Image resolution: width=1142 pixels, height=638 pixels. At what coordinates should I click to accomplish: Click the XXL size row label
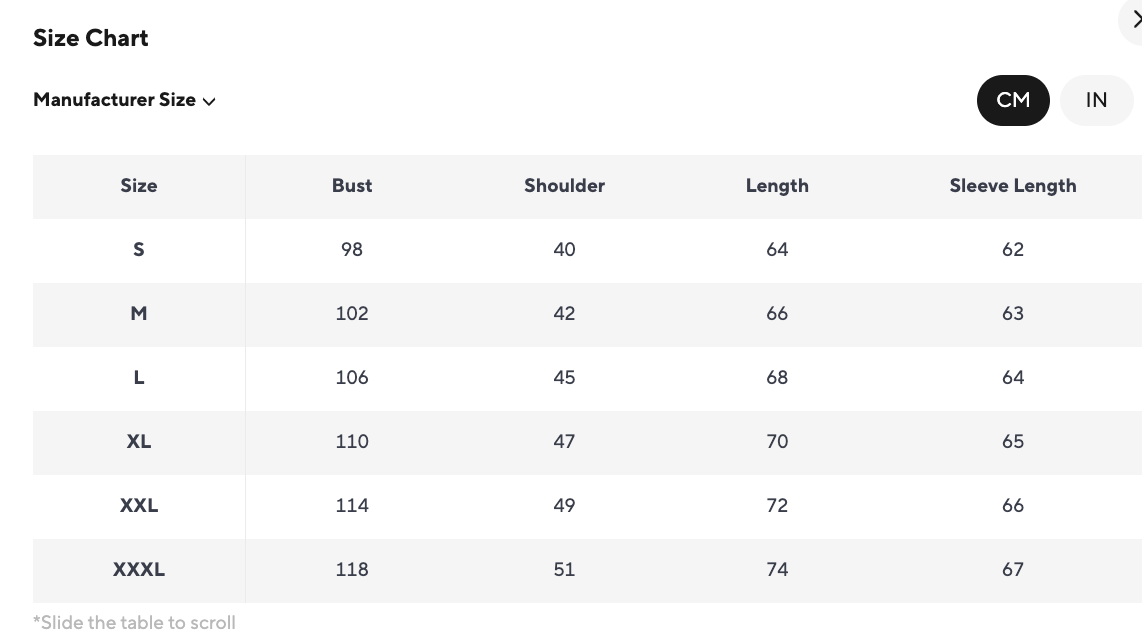pyautogui.click(x=139, y=506)
